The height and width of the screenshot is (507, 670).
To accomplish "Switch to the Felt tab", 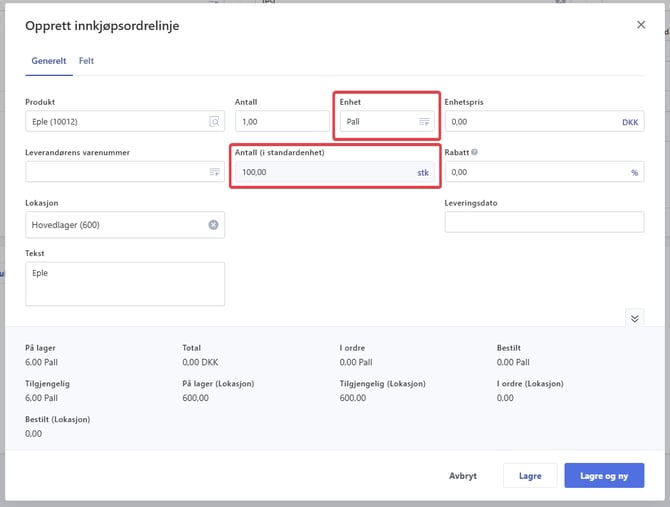I will point(87,61).
